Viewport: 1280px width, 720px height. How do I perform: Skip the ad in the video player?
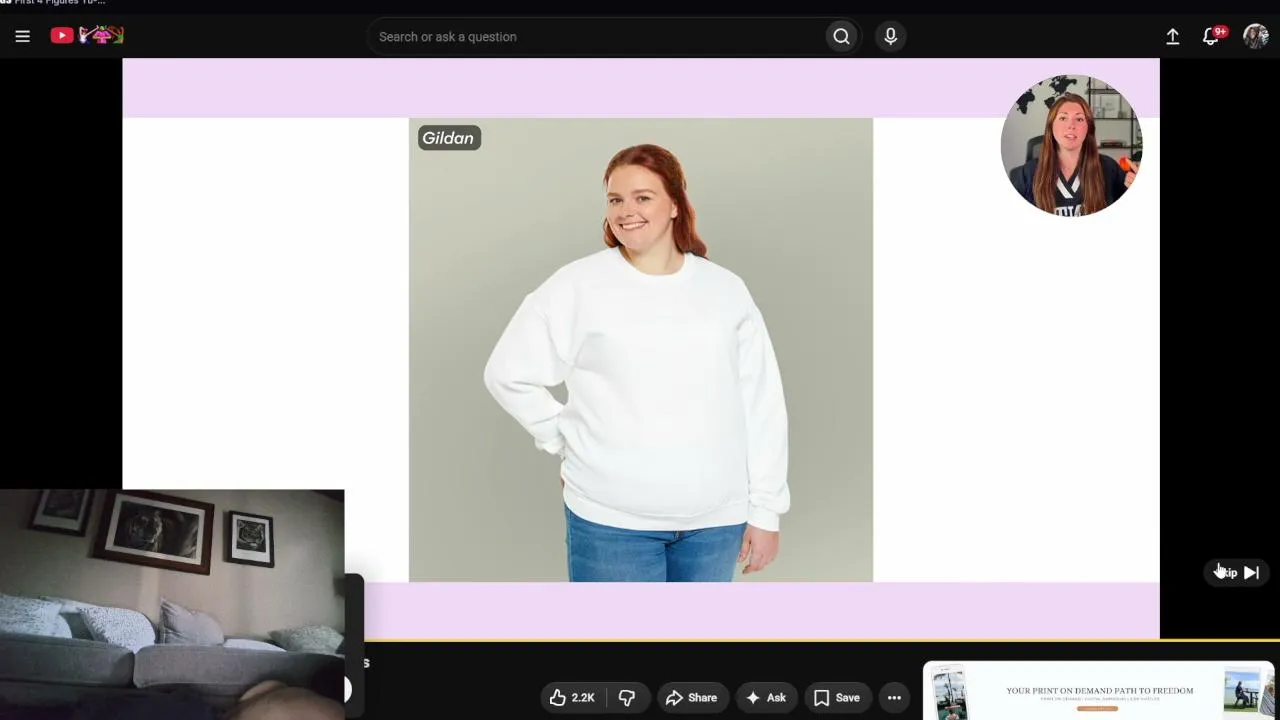(1237, 572)
